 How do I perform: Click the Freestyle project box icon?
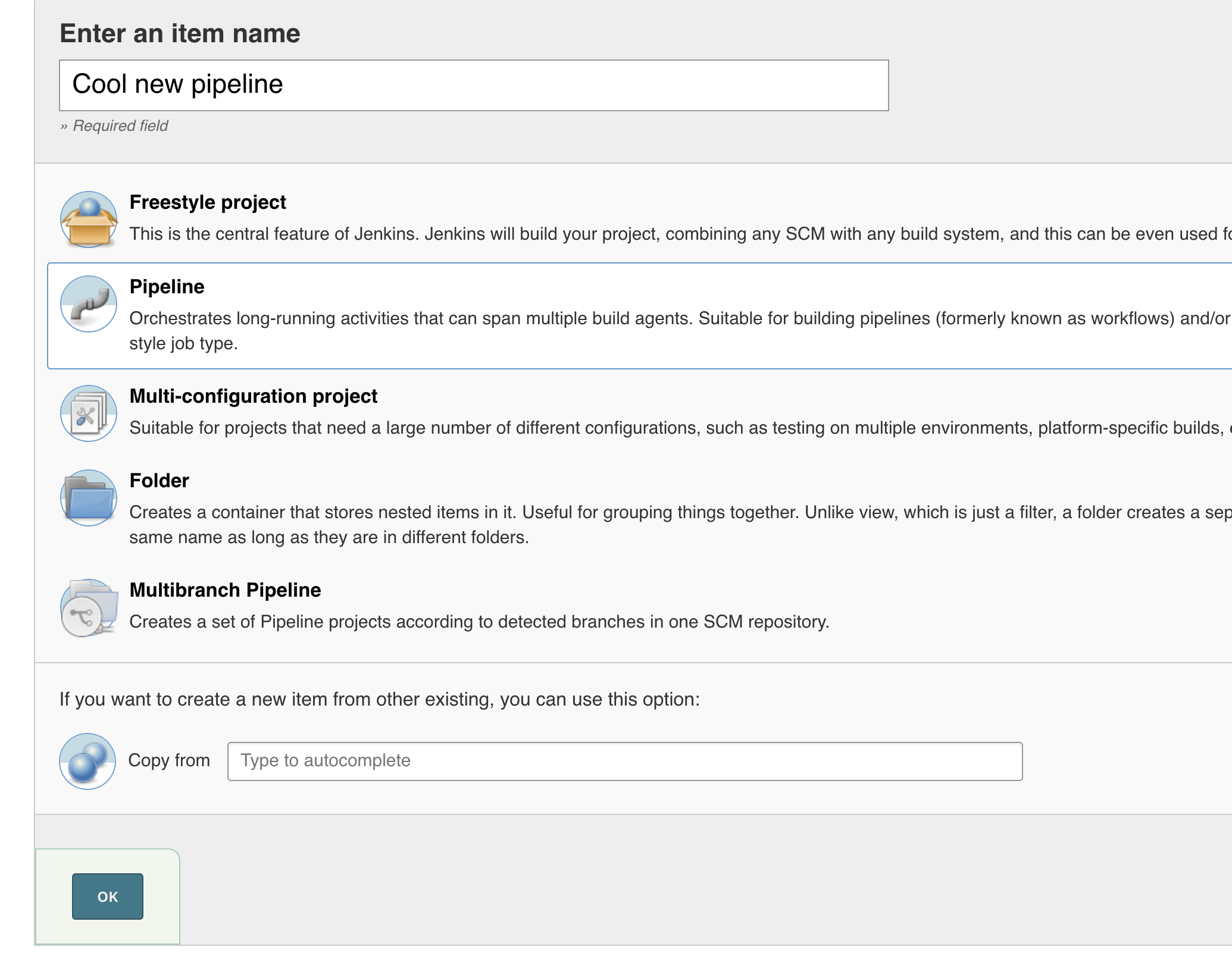pos(89,220)
